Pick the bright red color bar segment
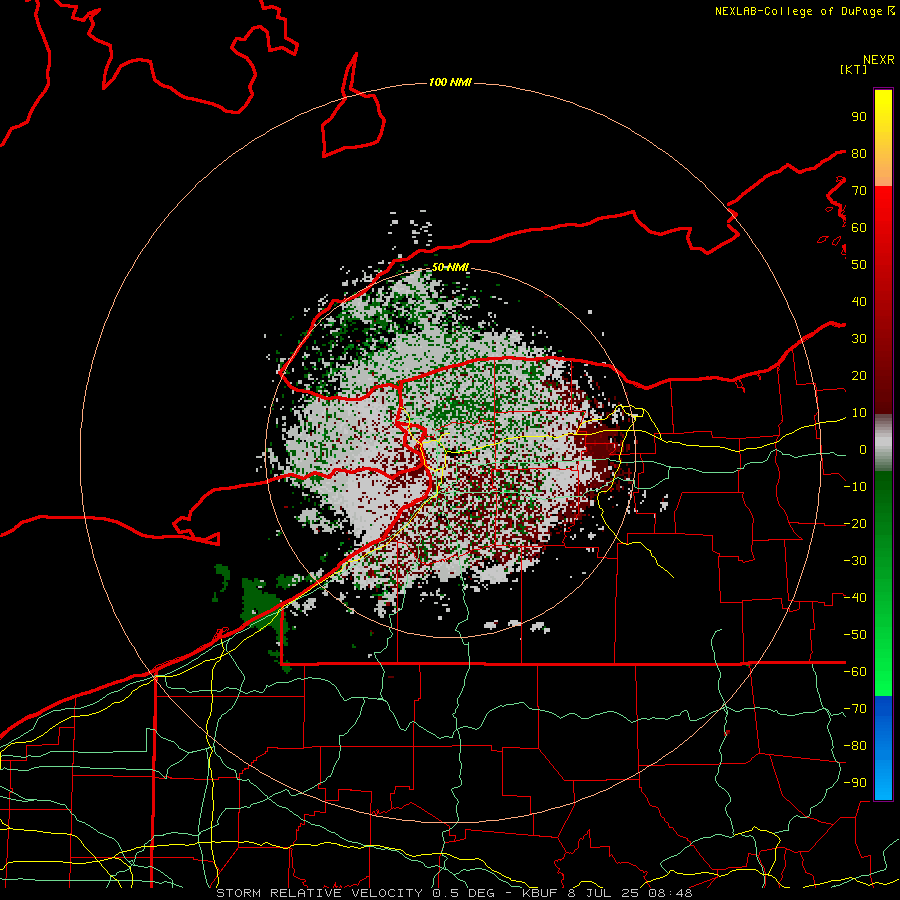 [x=883, y=210]
